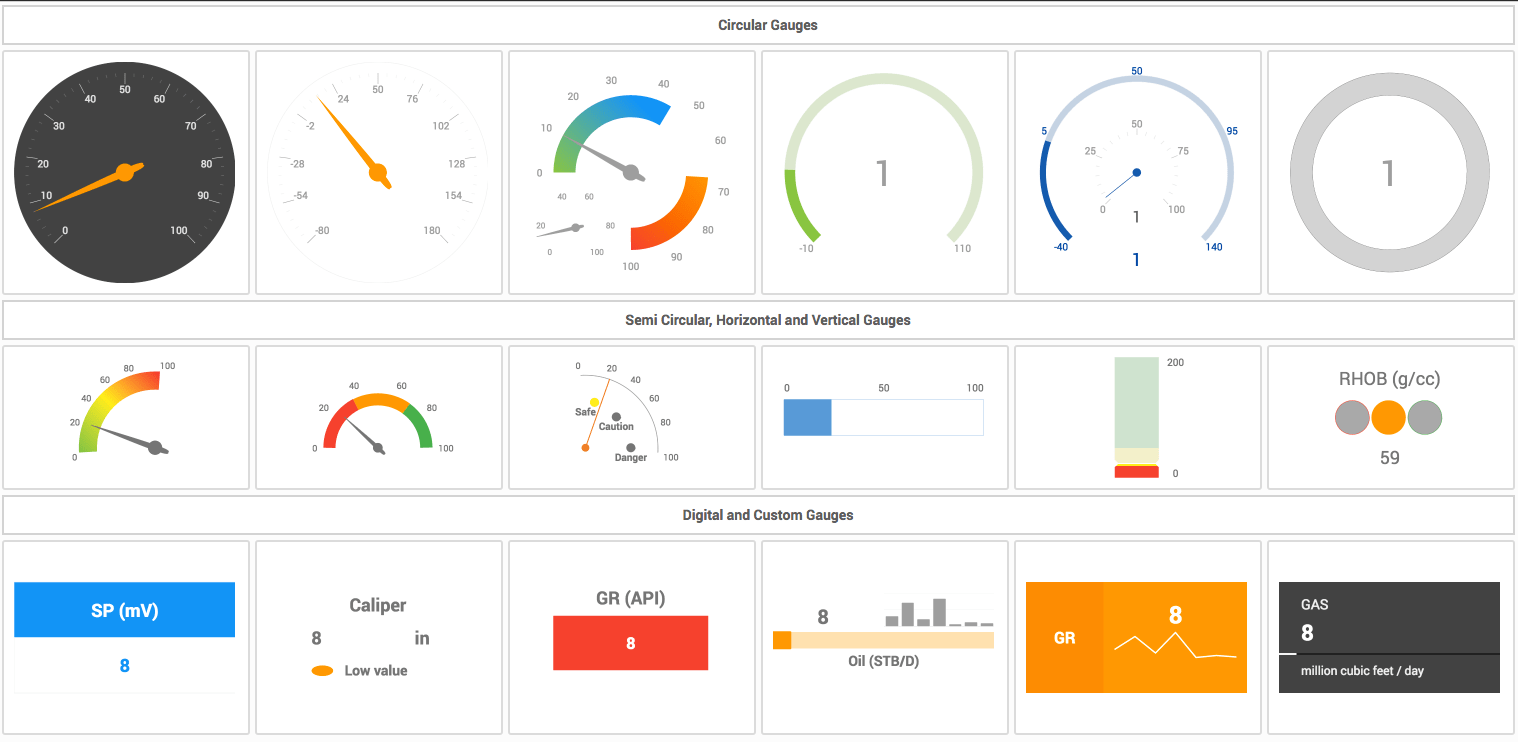Click the small mini gauge beneath the multi-arc gauge
1518x742 pixels.
(x=575, y=230)
